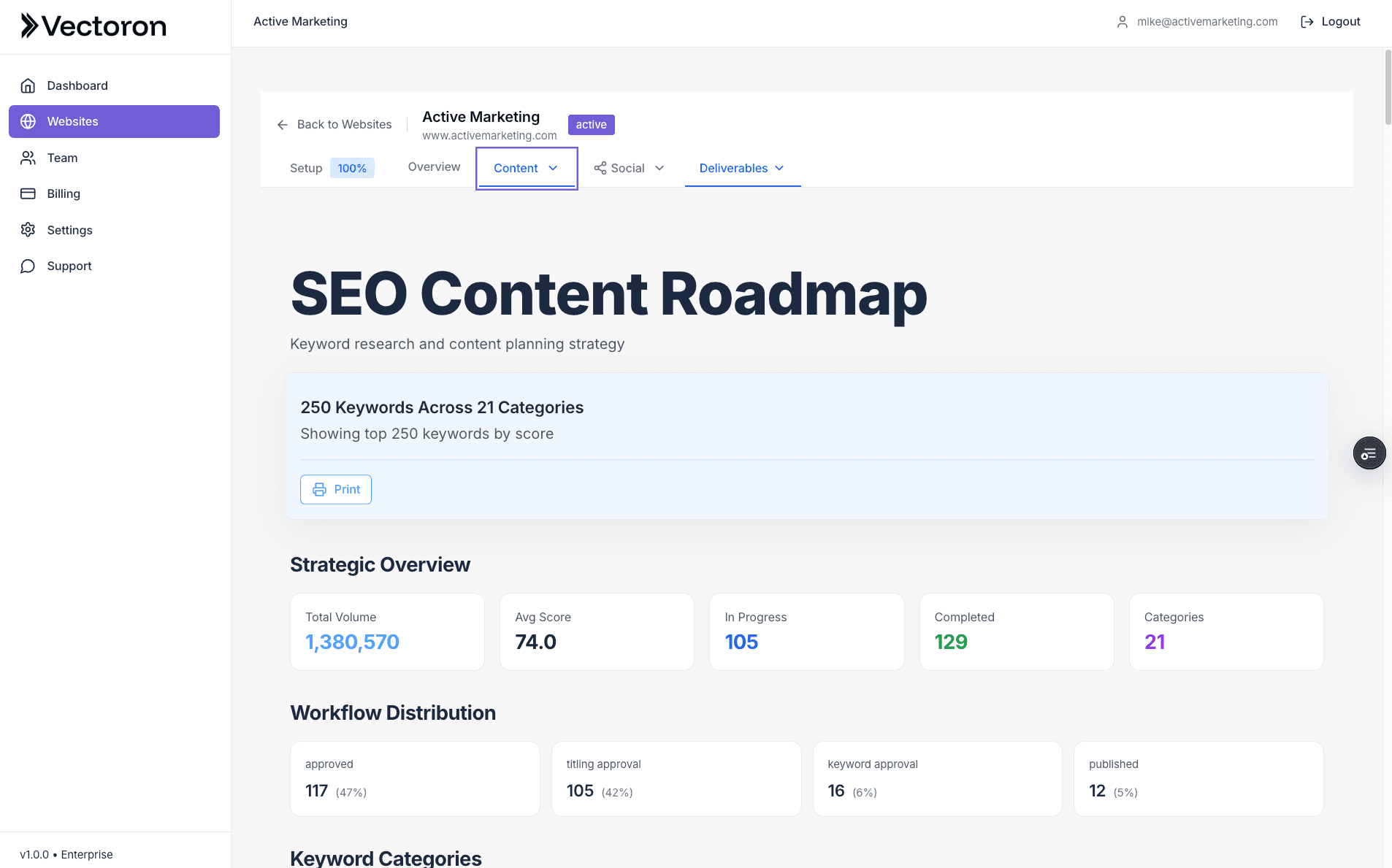Switch to the Overview tab
The width and height of the screenshot is (1392, 868).
click(434, 167)
